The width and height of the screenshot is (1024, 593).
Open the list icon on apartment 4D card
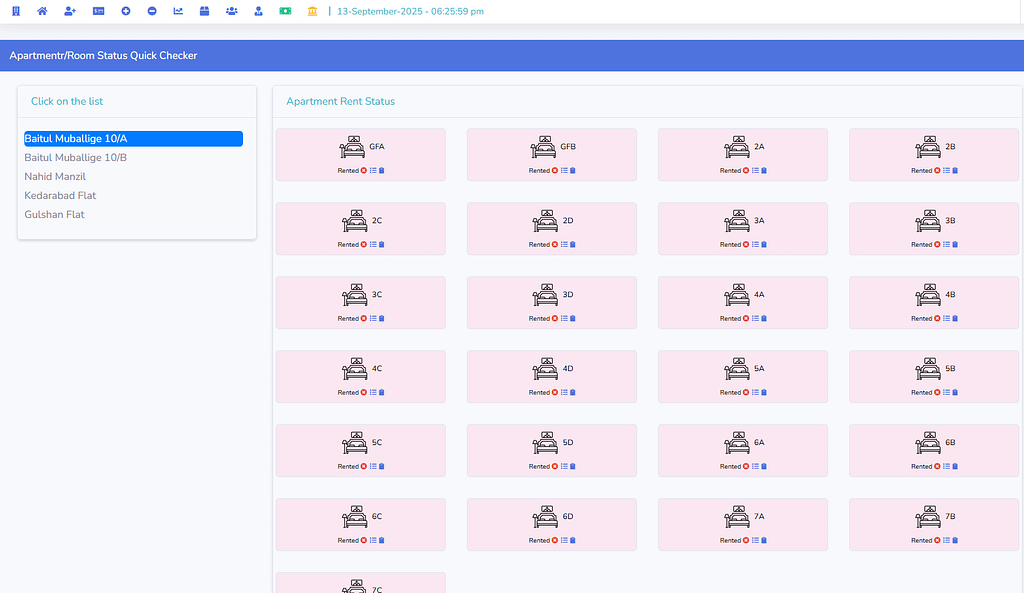(x=564, y=393)
